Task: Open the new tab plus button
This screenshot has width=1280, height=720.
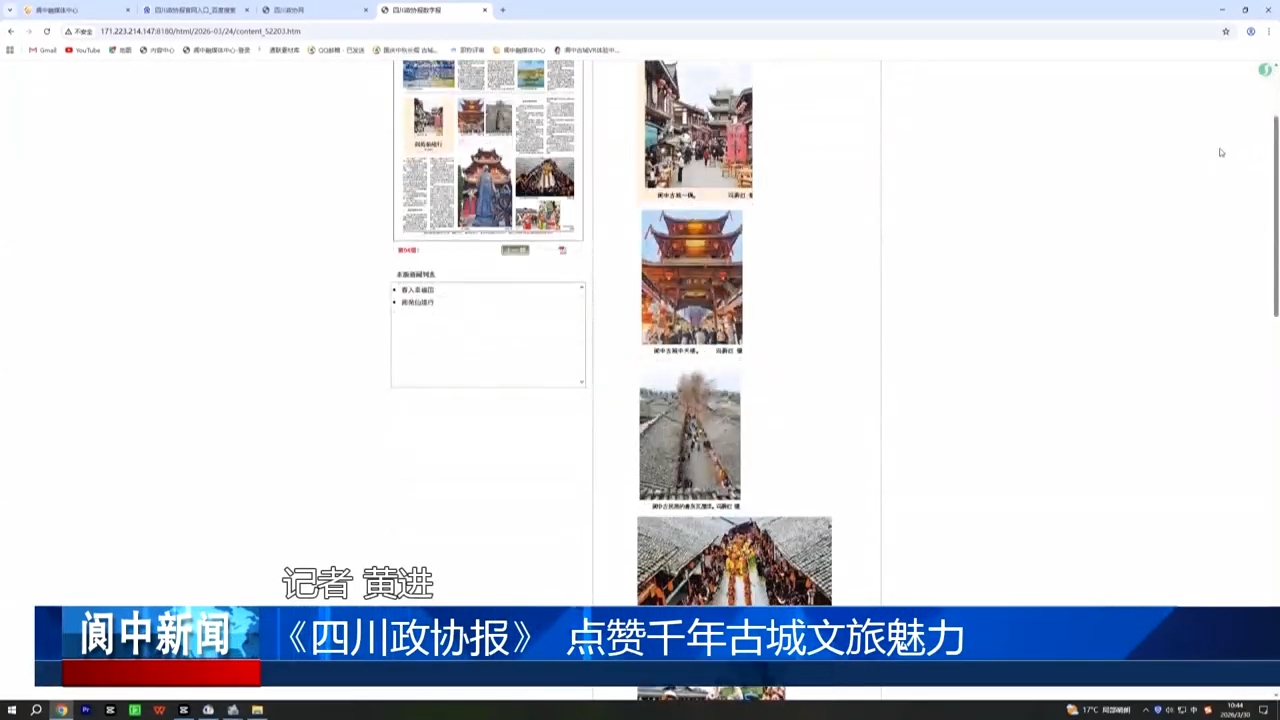Action: (502, 10)
